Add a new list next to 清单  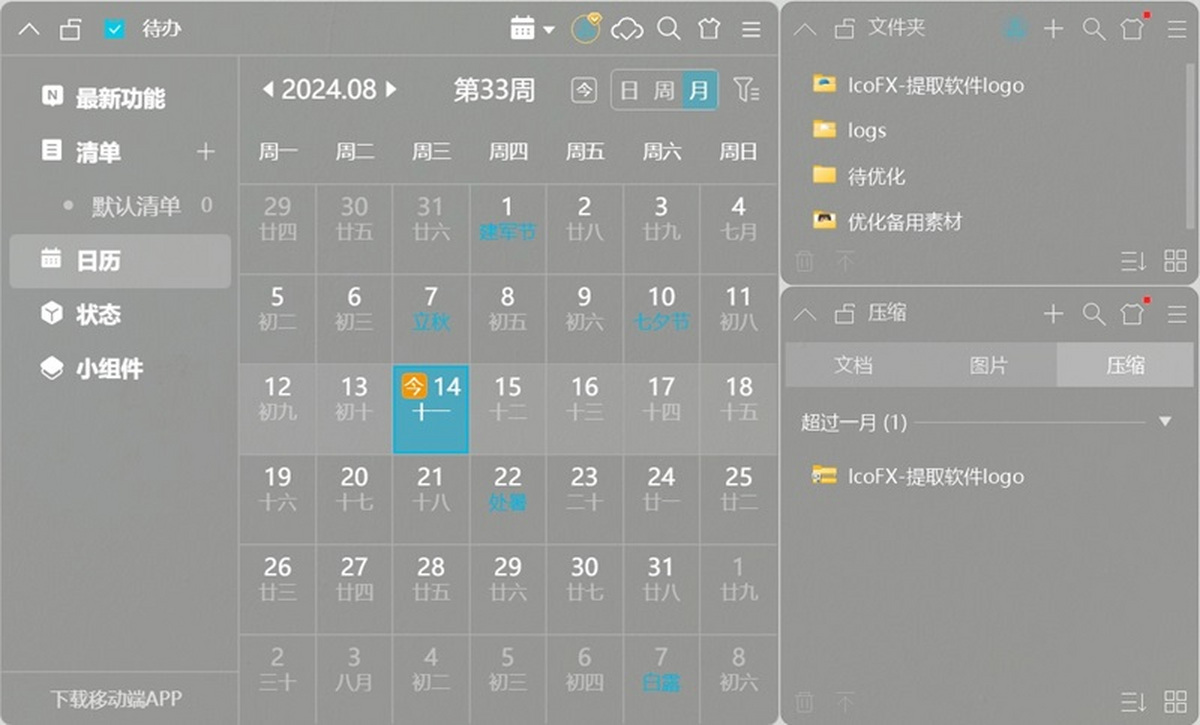click(x=205, y=152)
